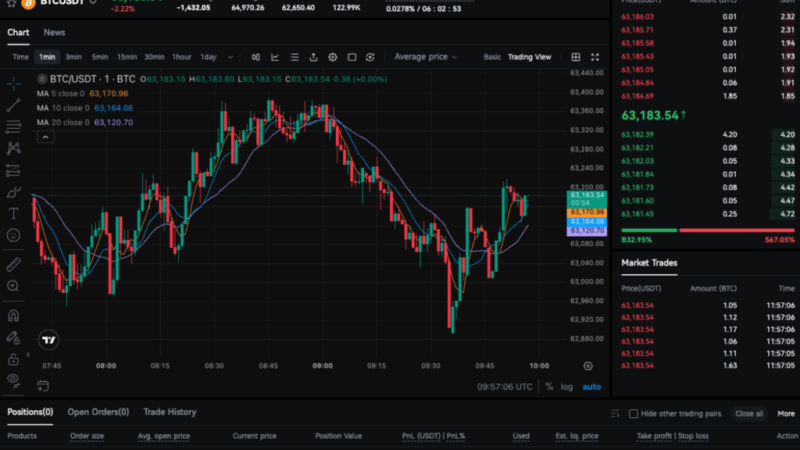
Task: Toggle auto scale mode
Action: click(x=592, y=387)
